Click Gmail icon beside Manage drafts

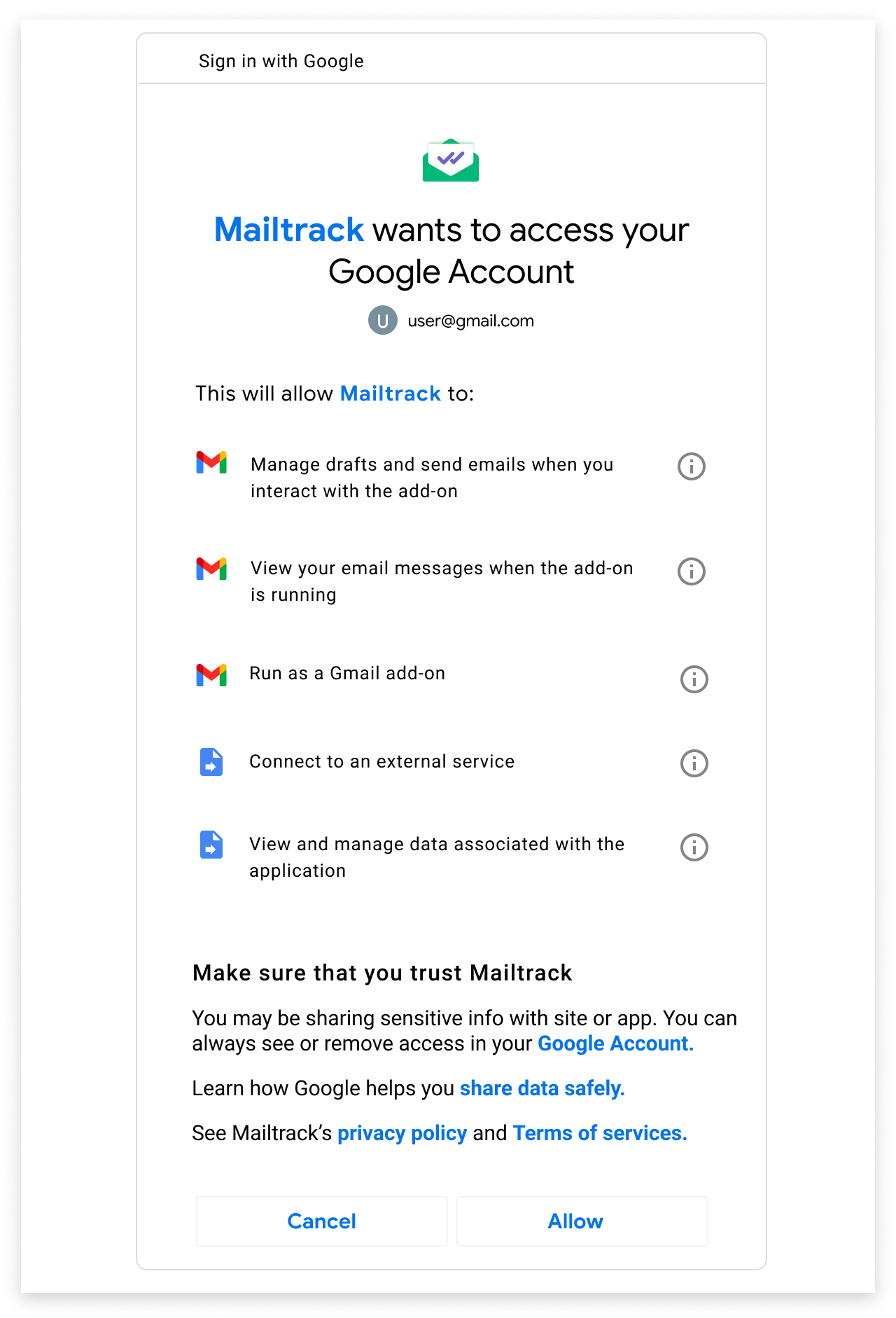(211, 463)
